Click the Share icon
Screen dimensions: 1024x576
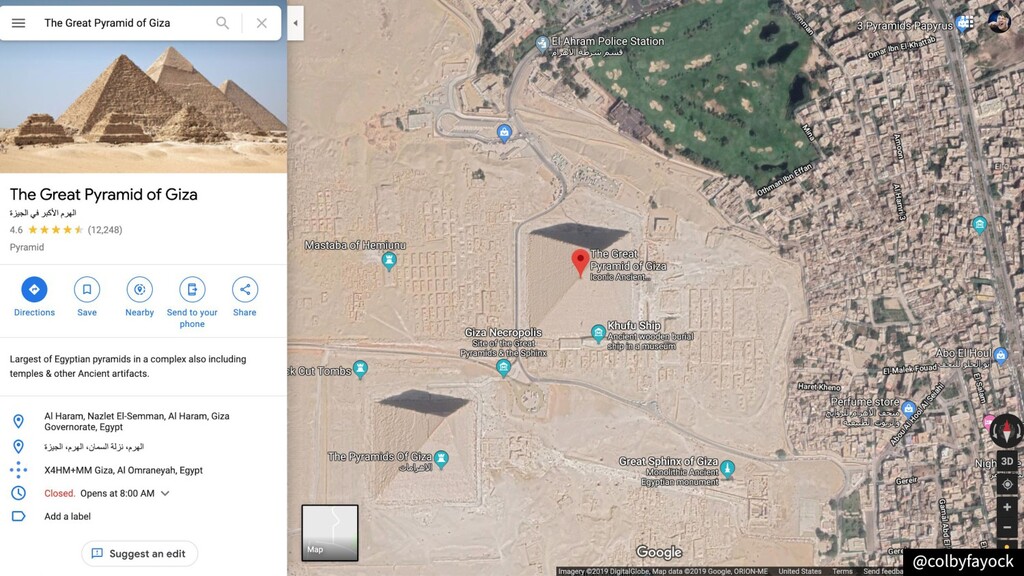pyautogui.click(x=245, y=289)
